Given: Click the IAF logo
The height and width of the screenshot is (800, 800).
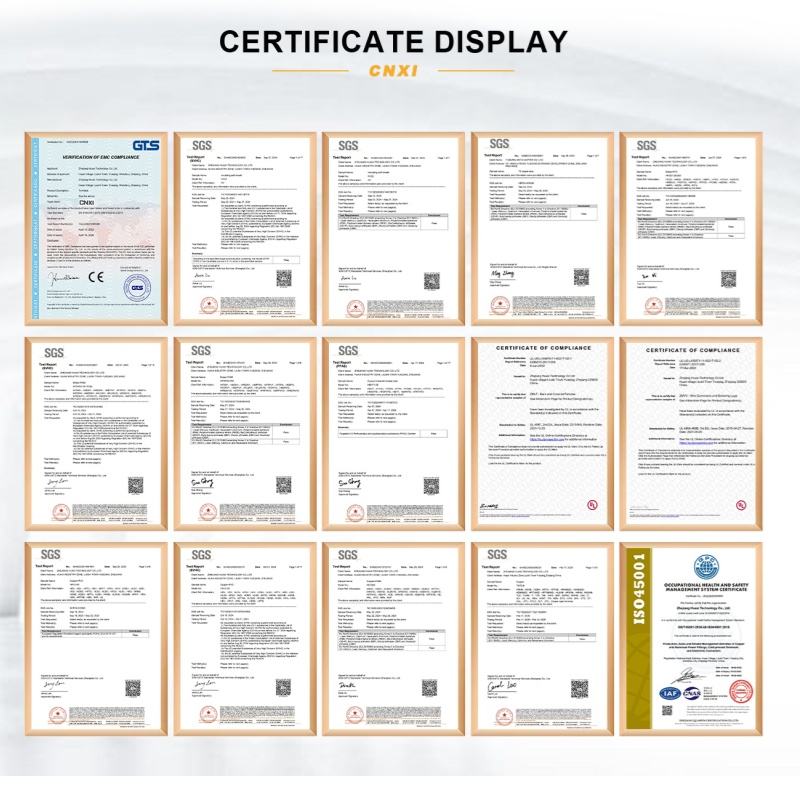Looking at the screenshot, I should (669, 693).
